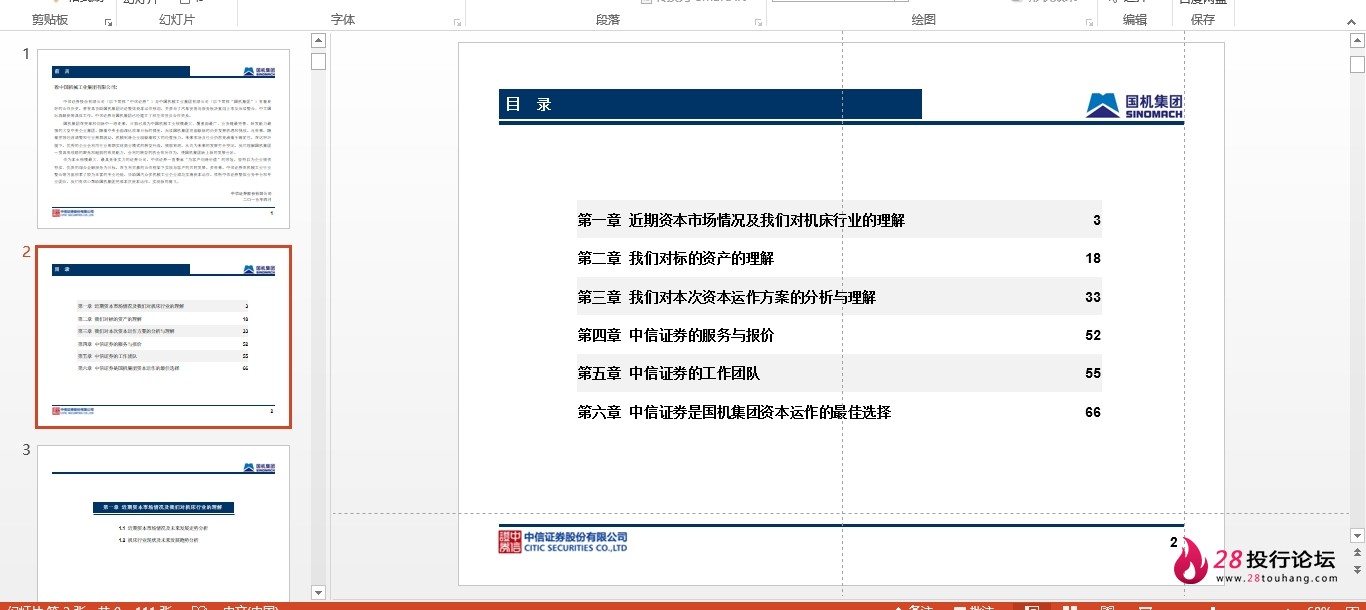
Task: Click the thumbnail pane scroll up arrow
Action: pos(319,41)
